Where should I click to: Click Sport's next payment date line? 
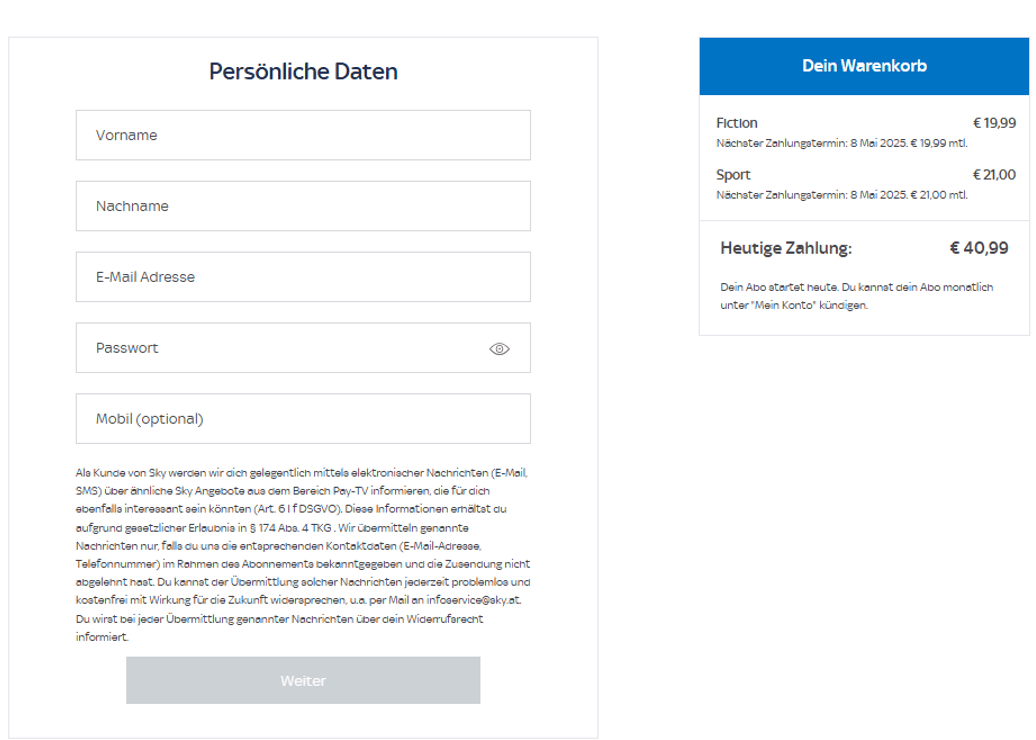[x=841, y=194]
